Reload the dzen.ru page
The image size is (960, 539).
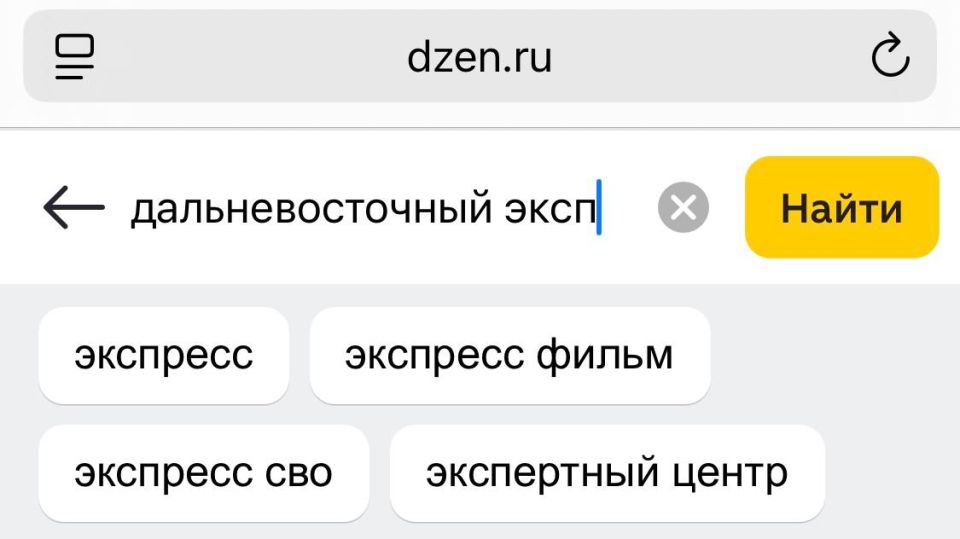tap(889, 57)
